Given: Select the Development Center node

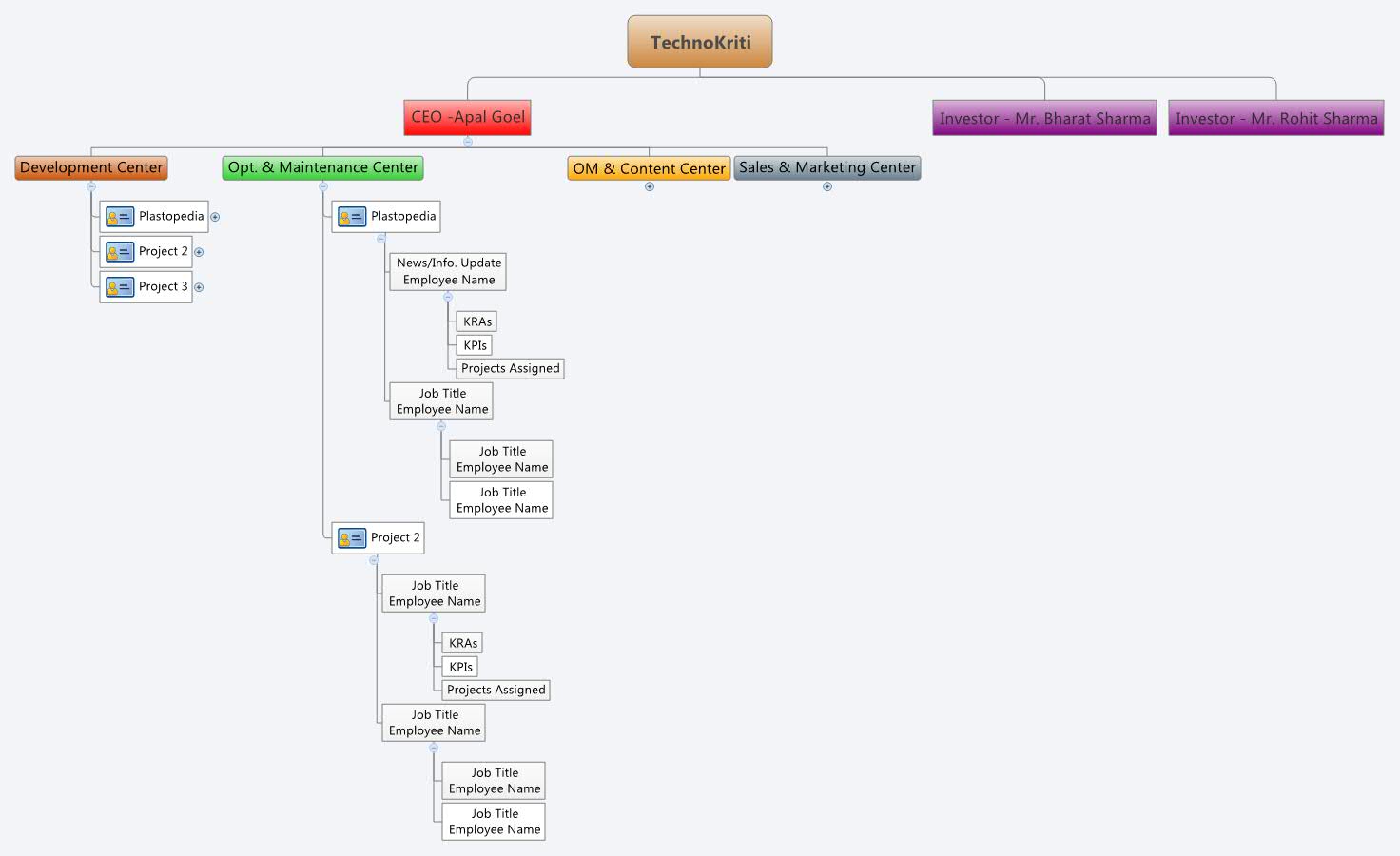Looking at the screenshot, I should pyautogui.click(x=90, y=167).
